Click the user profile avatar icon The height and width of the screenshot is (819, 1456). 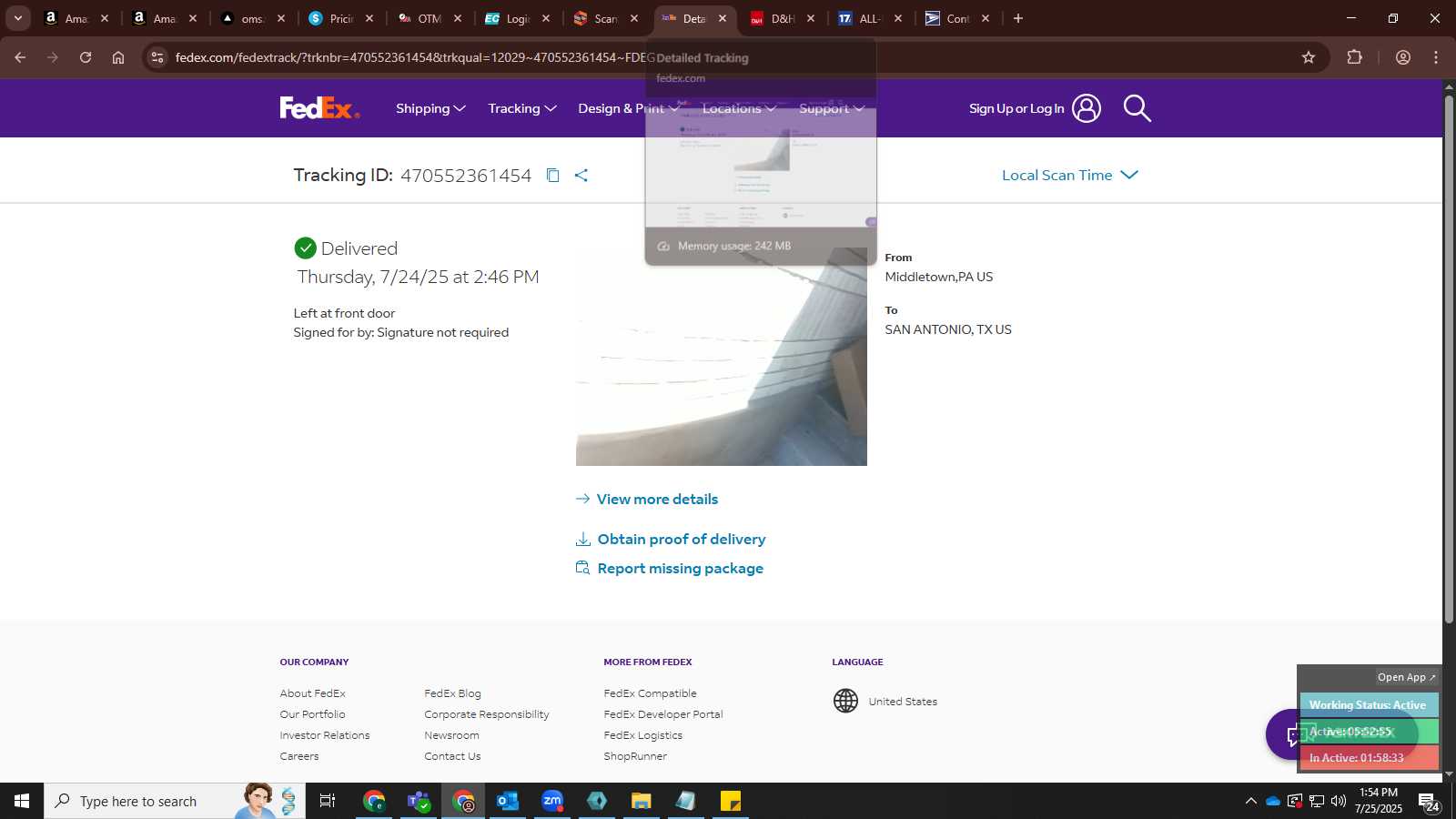(1086, 108)
